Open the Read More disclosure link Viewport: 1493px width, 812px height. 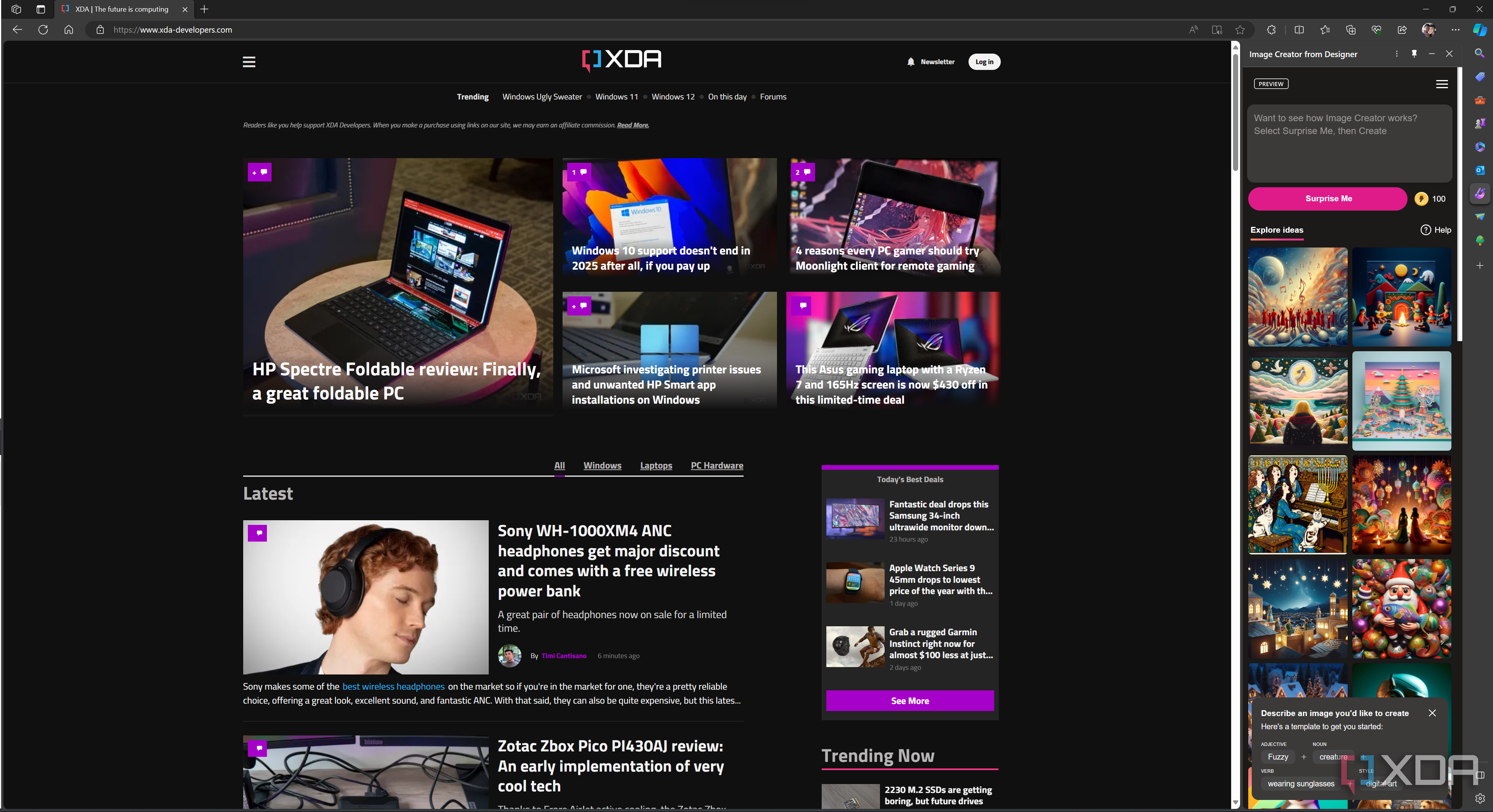633,125
